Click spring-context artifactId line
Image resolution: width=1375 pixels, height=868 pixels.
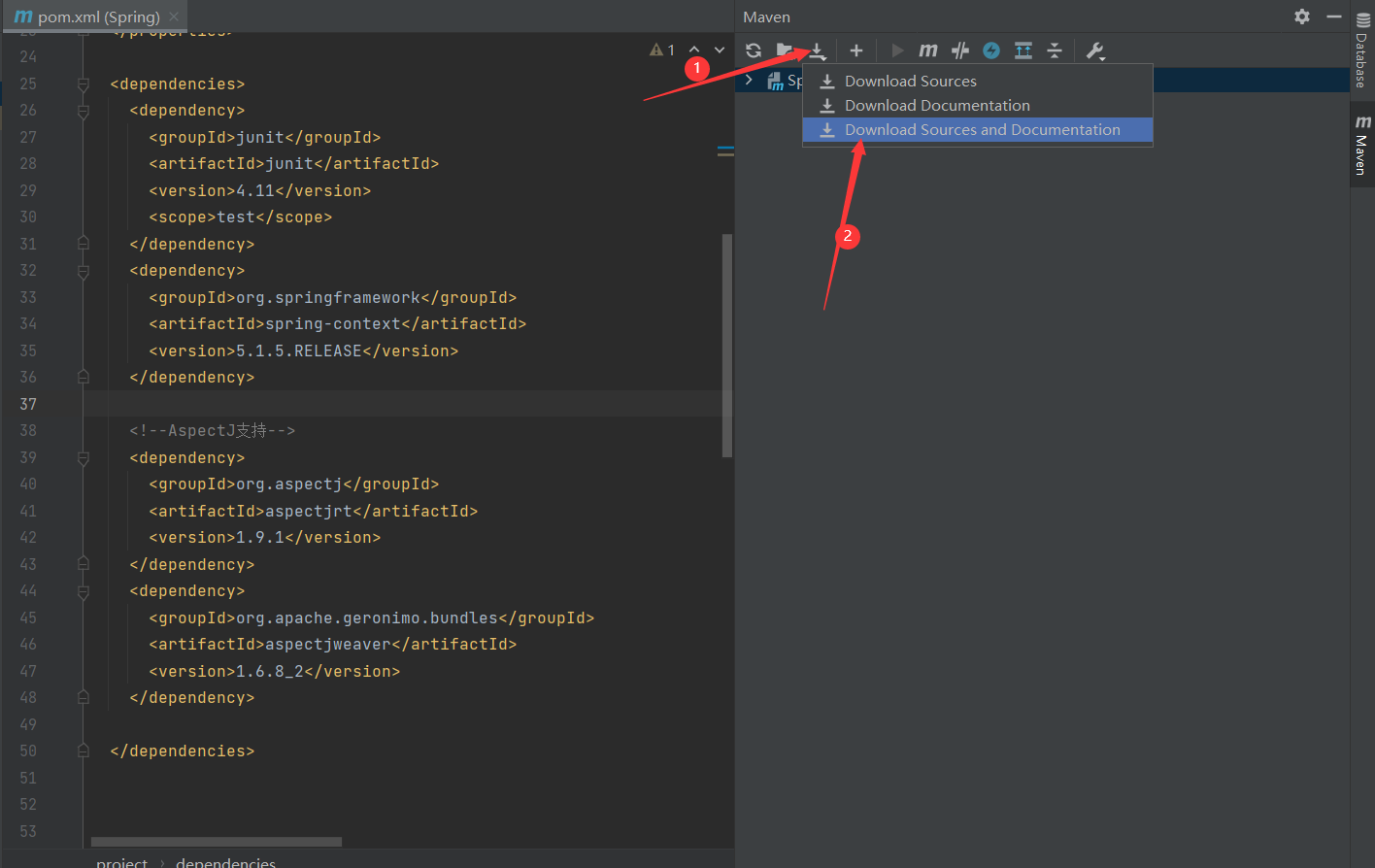tap(338, 323)
